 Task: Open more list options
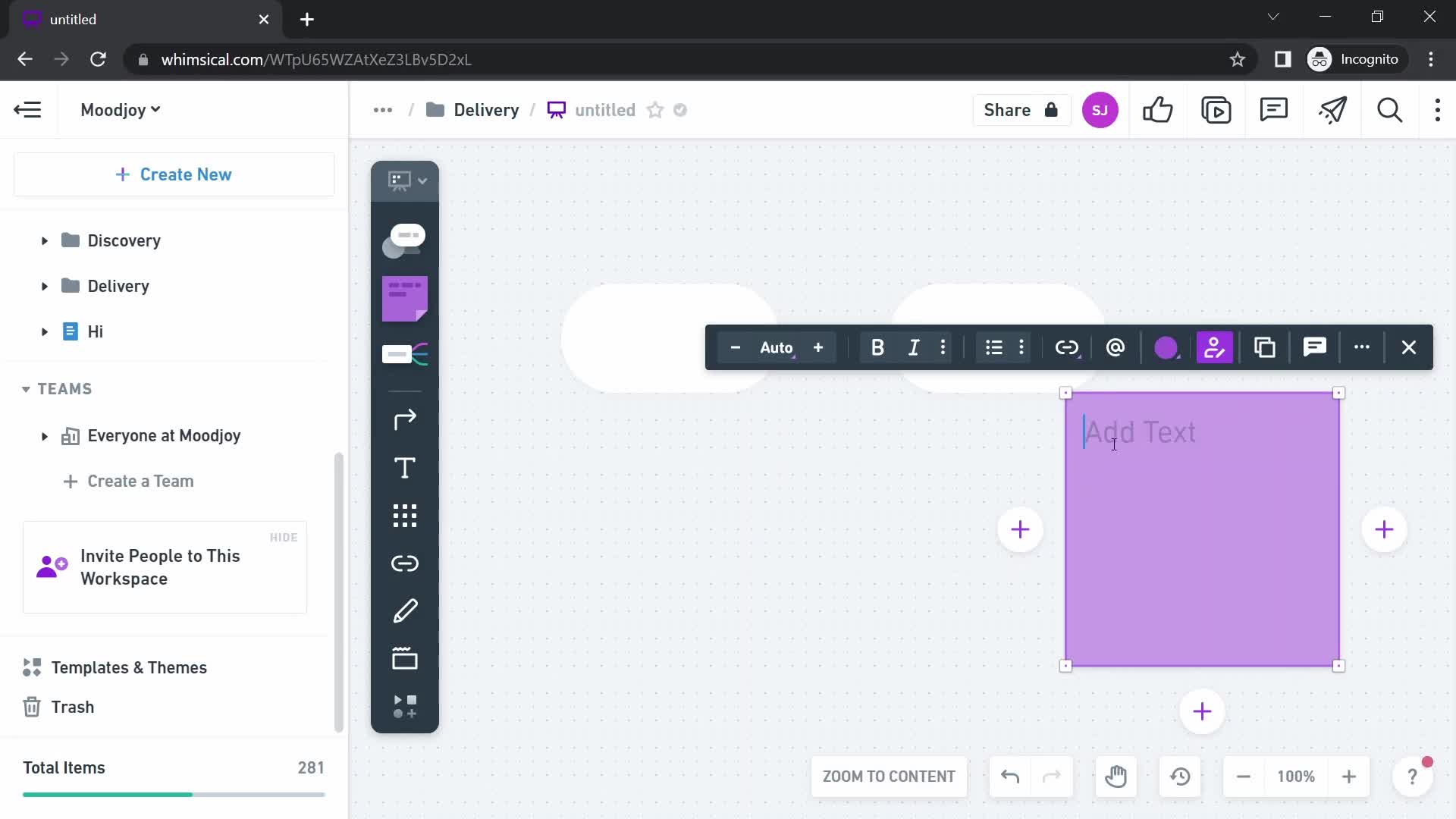[x=1022, y=347]
